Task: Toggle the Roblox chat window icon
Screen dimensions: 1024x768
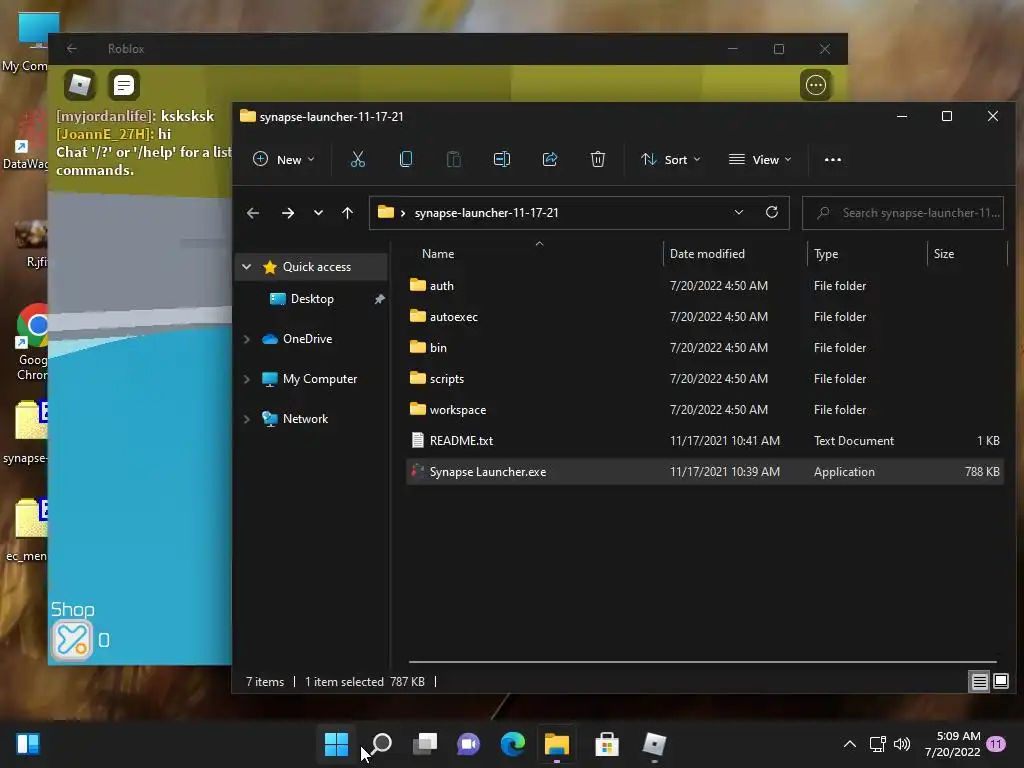Action: 123,85
